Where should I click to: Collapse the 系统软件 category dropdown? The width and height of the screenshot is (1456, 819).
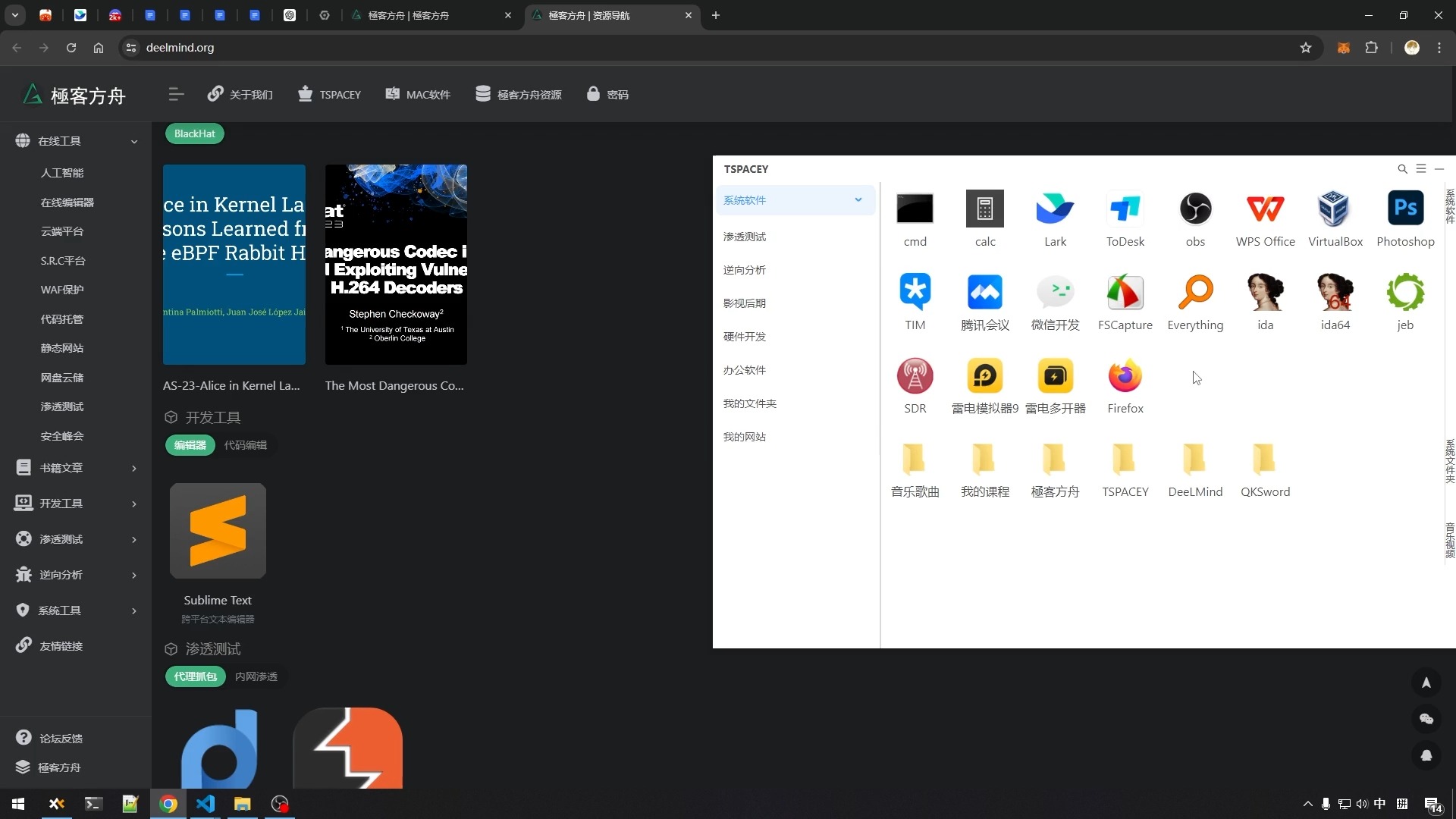click(858, 200)
